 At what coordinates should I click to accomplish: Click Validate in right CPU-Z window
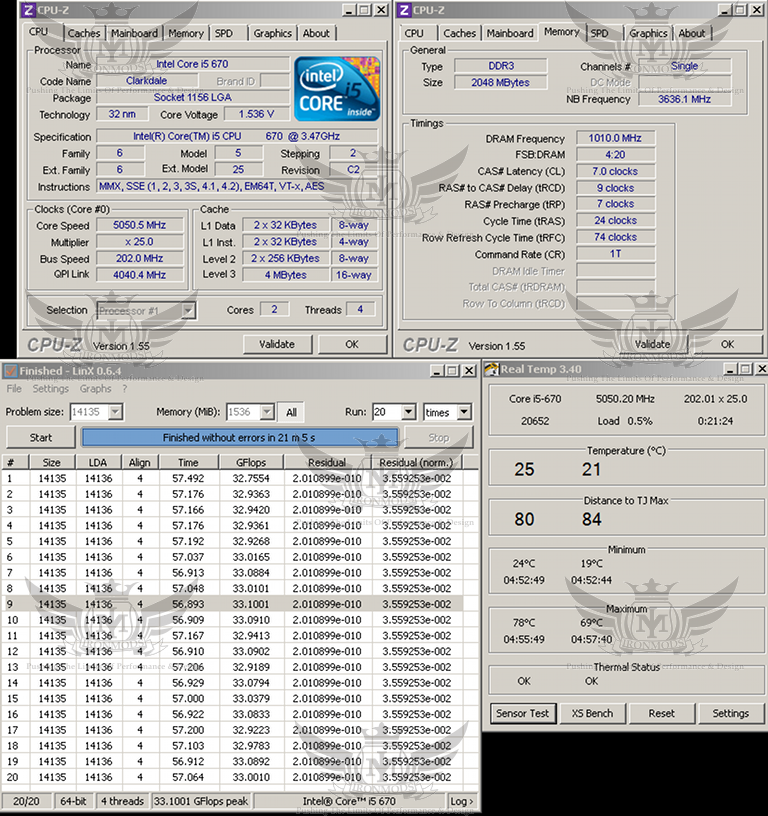[x=652, y=345]
